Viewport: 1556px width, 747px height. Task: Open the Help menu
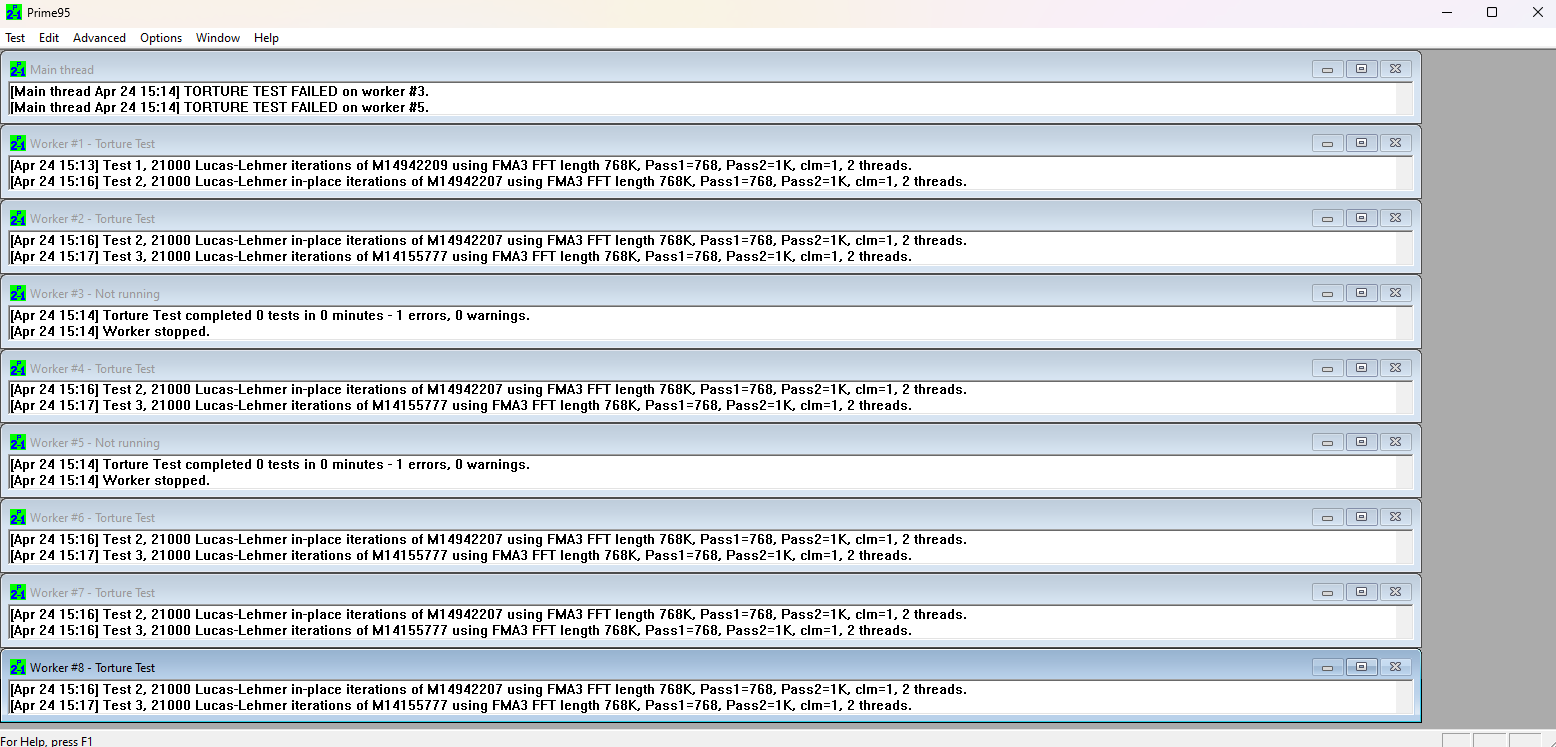[266, 38]
